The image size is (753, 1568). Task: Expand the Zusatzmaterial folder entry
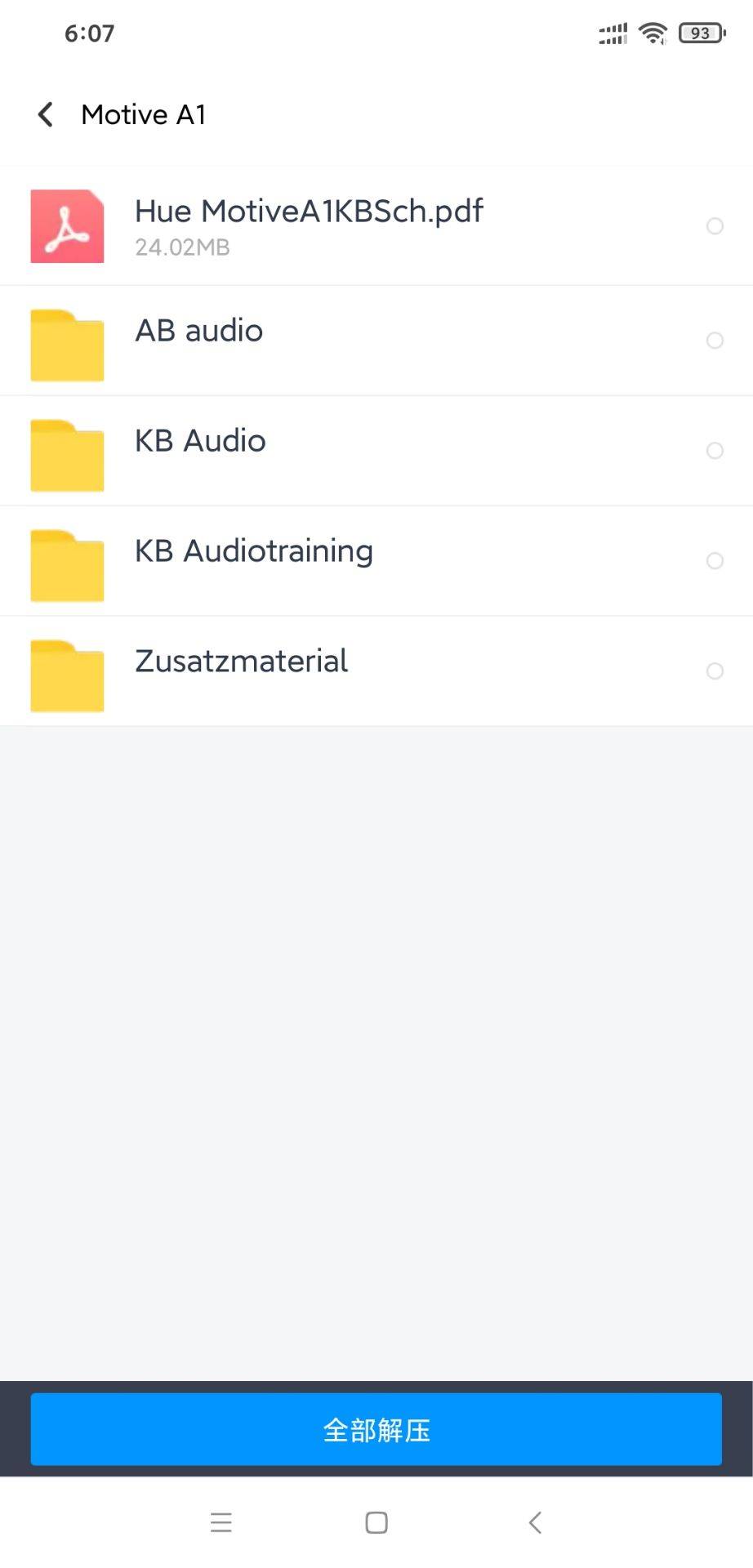[241, 661]
